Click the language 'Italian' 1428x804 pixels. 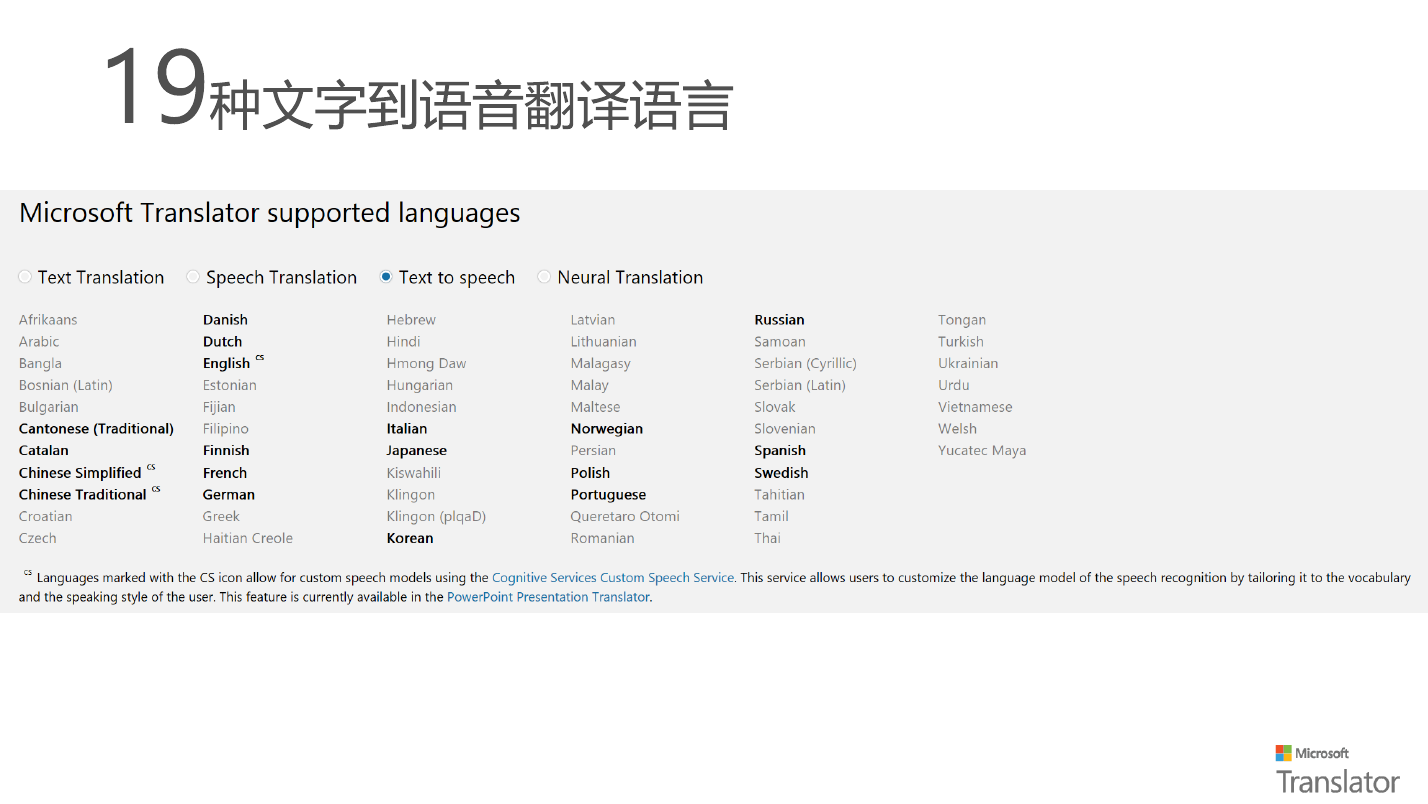click(407, 429)
